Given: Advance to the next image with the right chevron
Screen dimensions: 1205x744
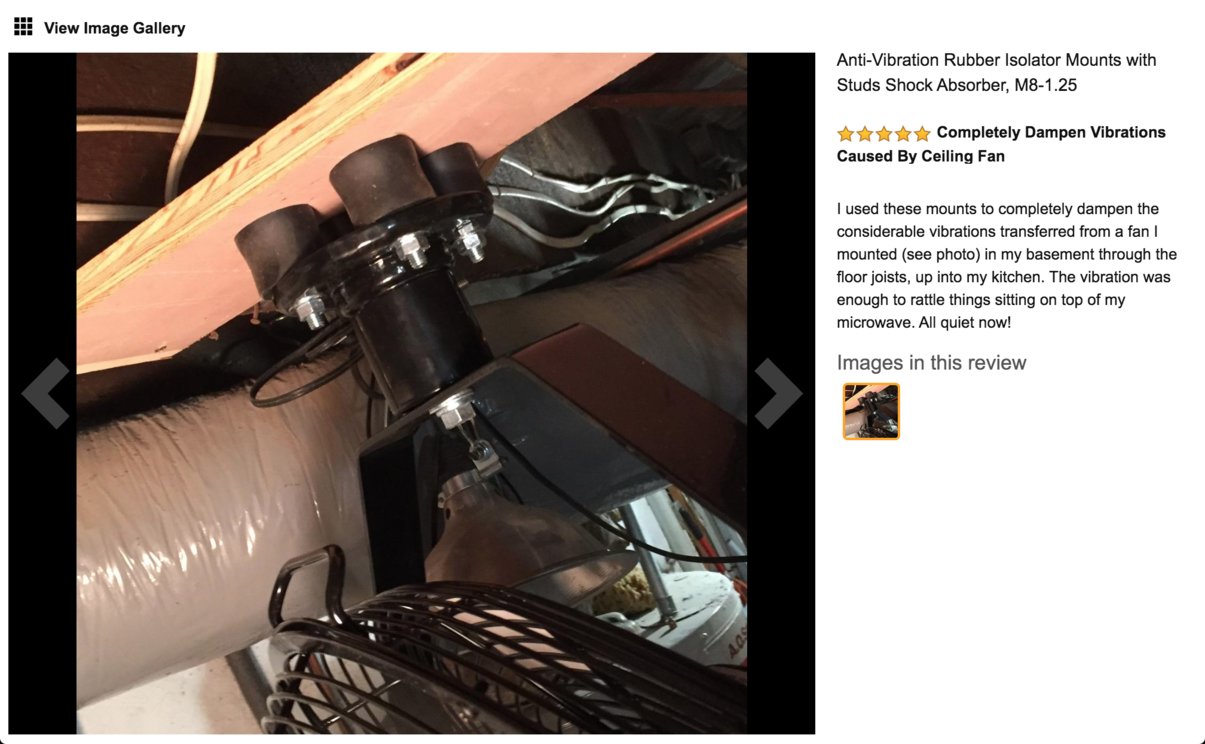Looking at the screenshot, I should [778, 393].
